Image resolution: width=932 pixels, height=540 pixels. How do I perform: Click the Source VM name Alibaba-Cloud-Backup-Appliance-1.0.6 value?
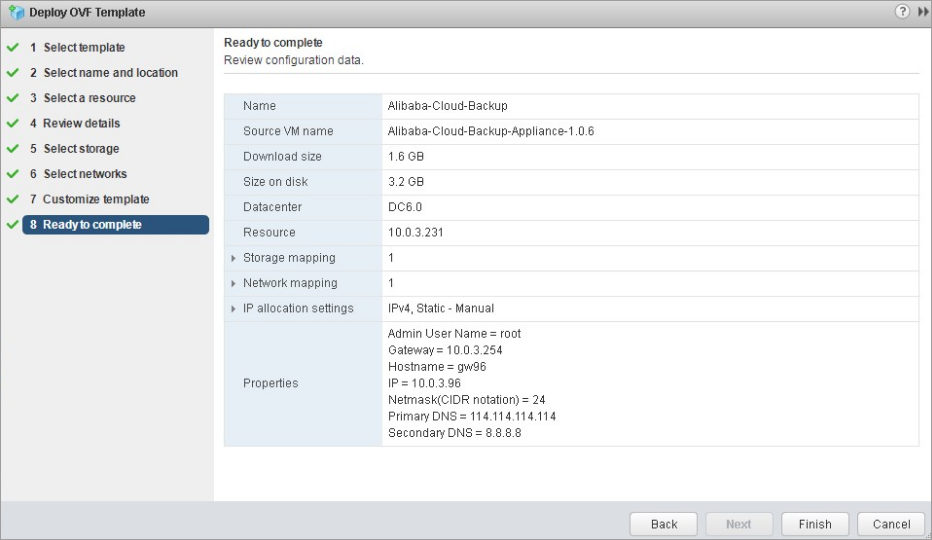[x=491, y=131]
